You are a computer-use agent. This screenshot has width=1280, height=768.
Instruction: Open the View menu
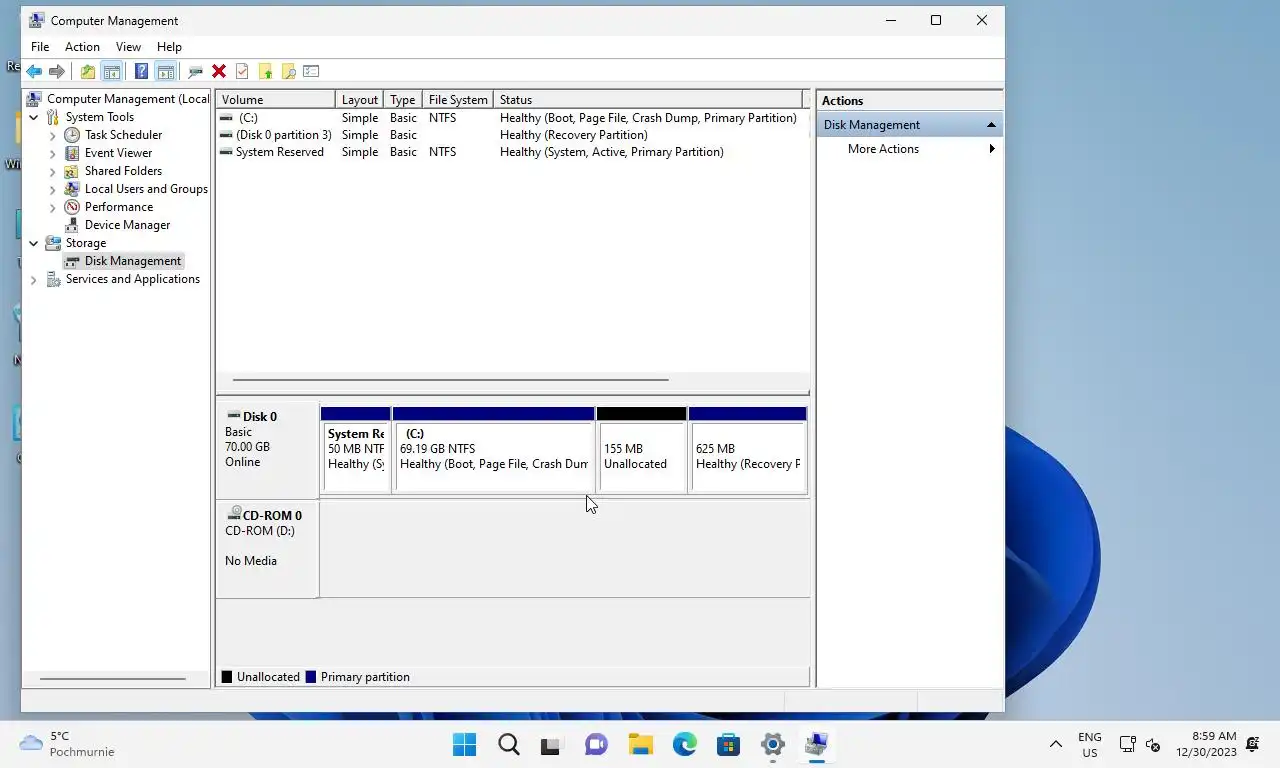tap(128, 47)
